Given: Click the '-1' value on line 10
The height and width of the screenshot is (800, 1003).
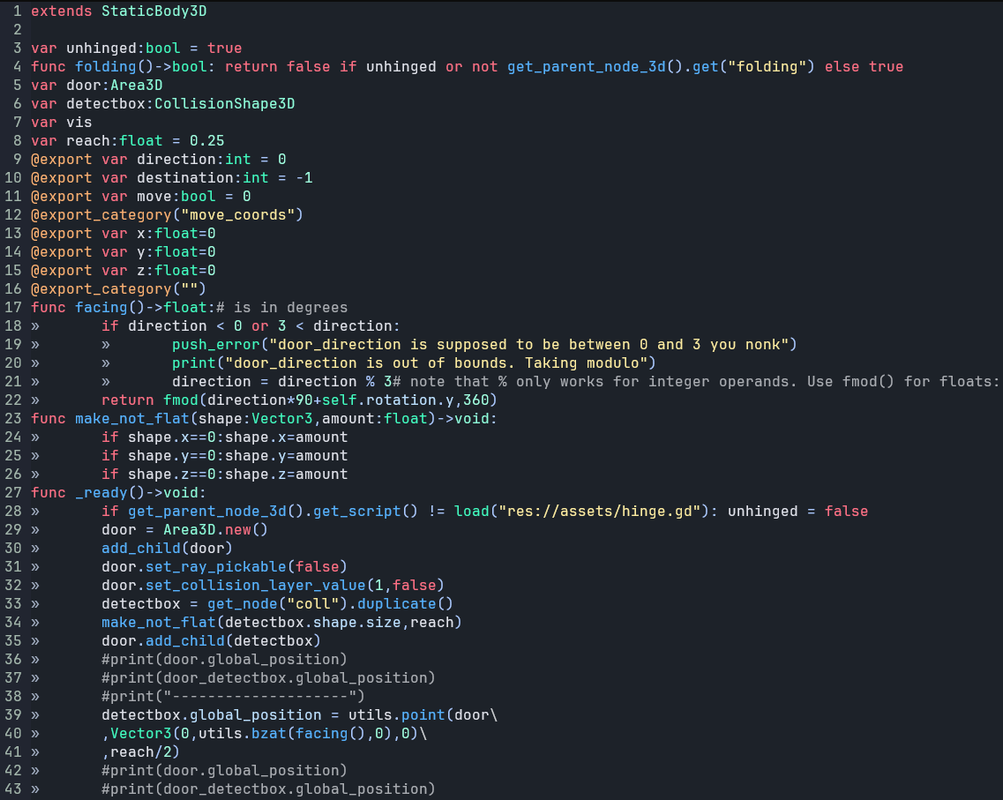Looking at the screenshot, I should 304,178.
